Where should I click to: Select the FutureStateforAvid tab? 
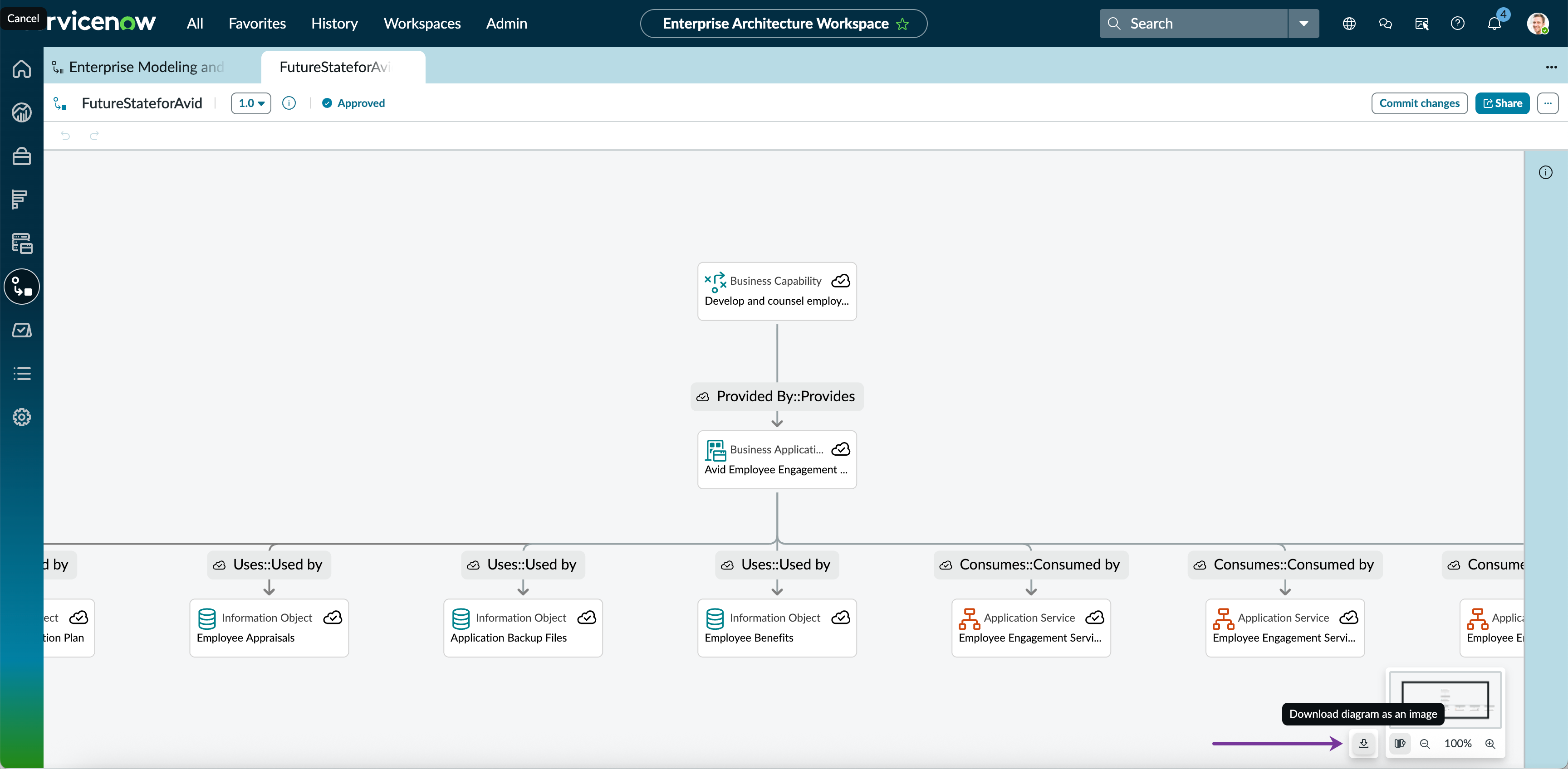[343, 67]
